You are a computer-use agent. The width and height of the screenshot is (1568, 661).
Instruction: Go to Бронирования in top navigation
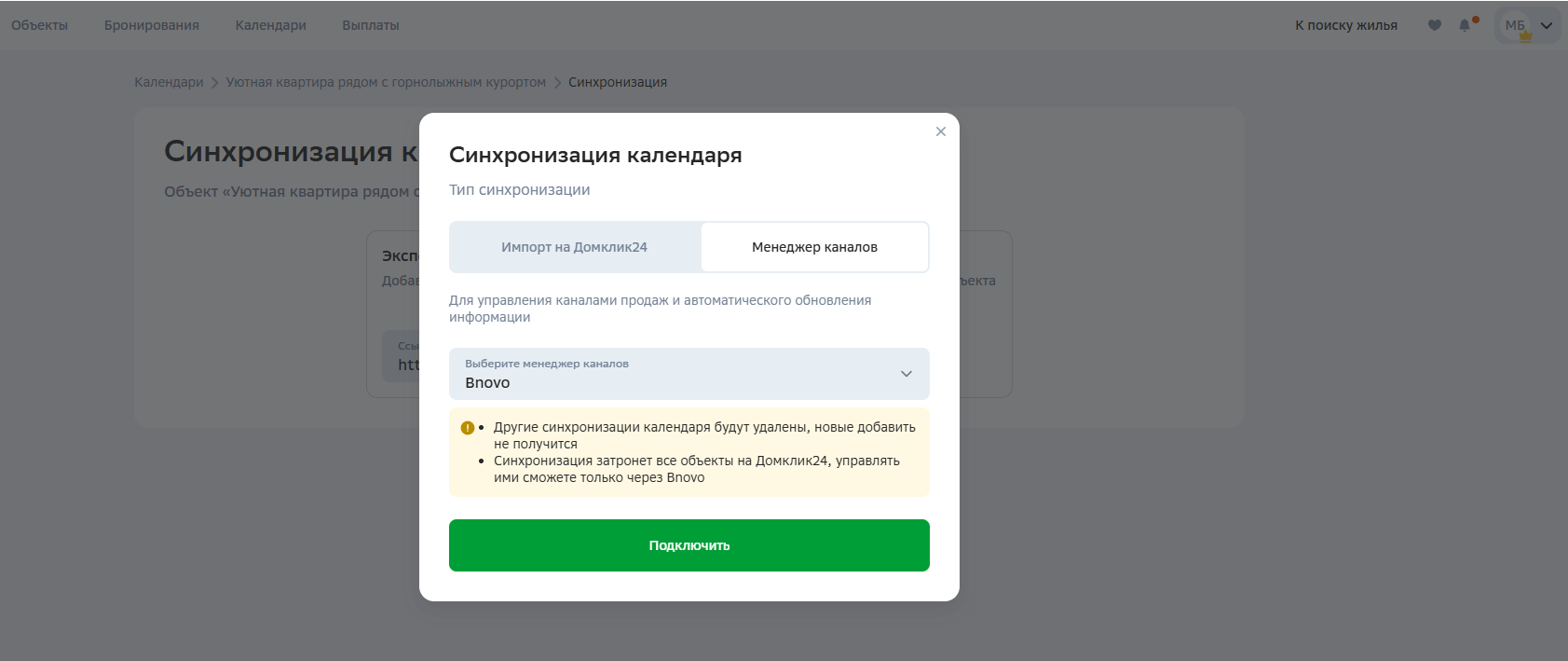[x=152, y=25]
